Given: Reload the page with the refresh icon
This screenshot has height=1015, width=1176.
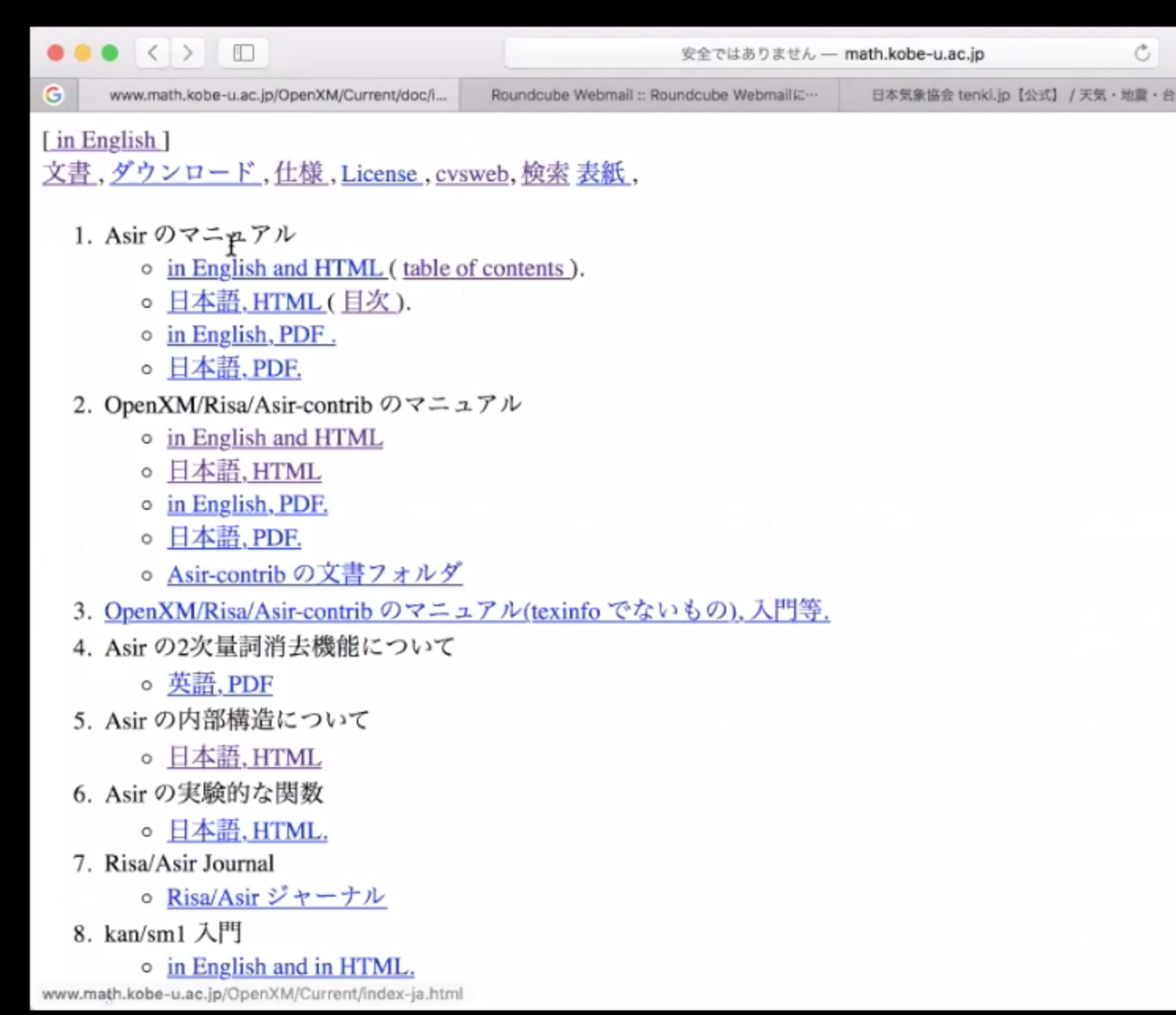Looking at the screenshot, I should point(1142,53).
